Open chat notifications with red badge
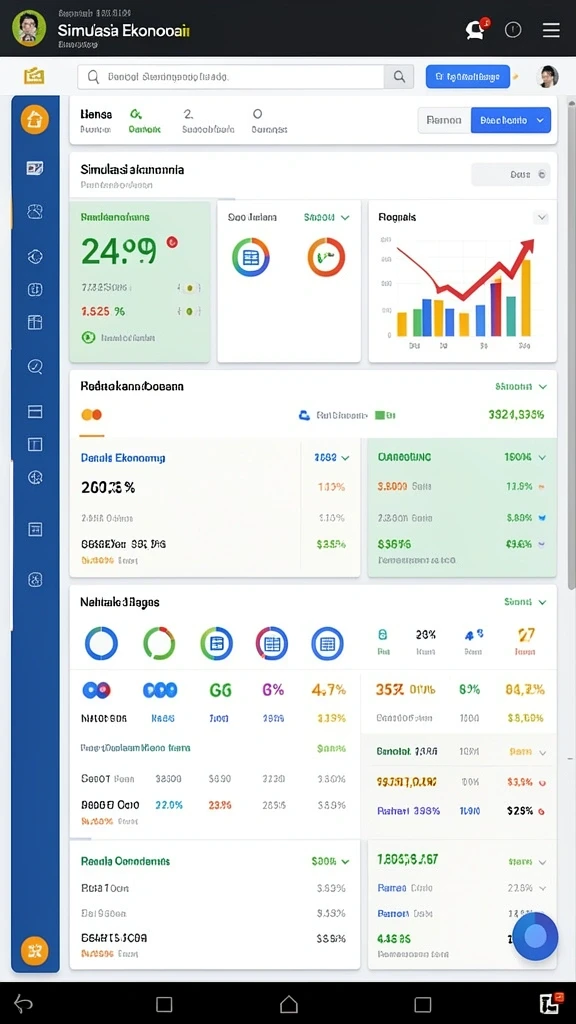This screenshot has width=576, height=1024. [476, 29]
